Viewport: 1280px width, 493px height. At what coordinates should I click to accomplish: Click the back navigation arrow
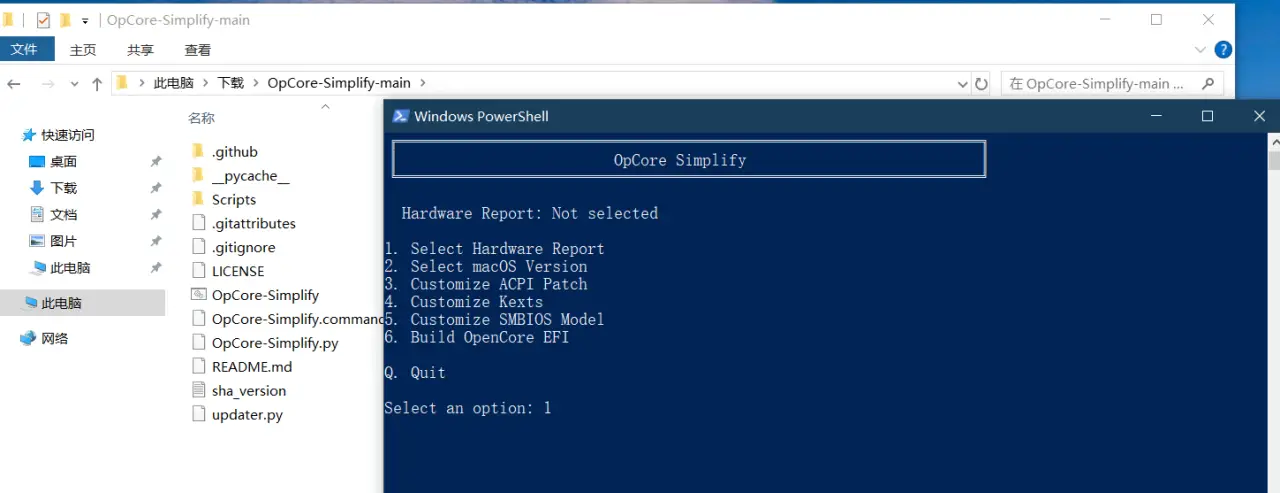pyautogui.click(x=14, y=84)
